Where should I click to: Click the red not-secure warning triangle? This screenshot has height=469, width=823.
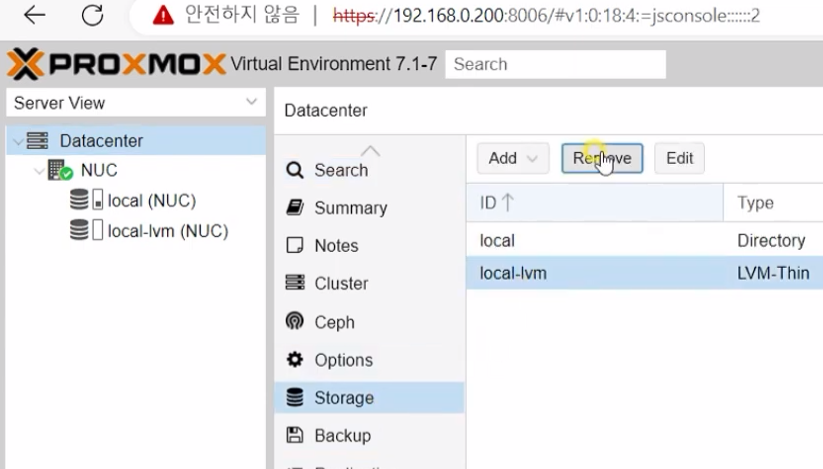(163, 15)
